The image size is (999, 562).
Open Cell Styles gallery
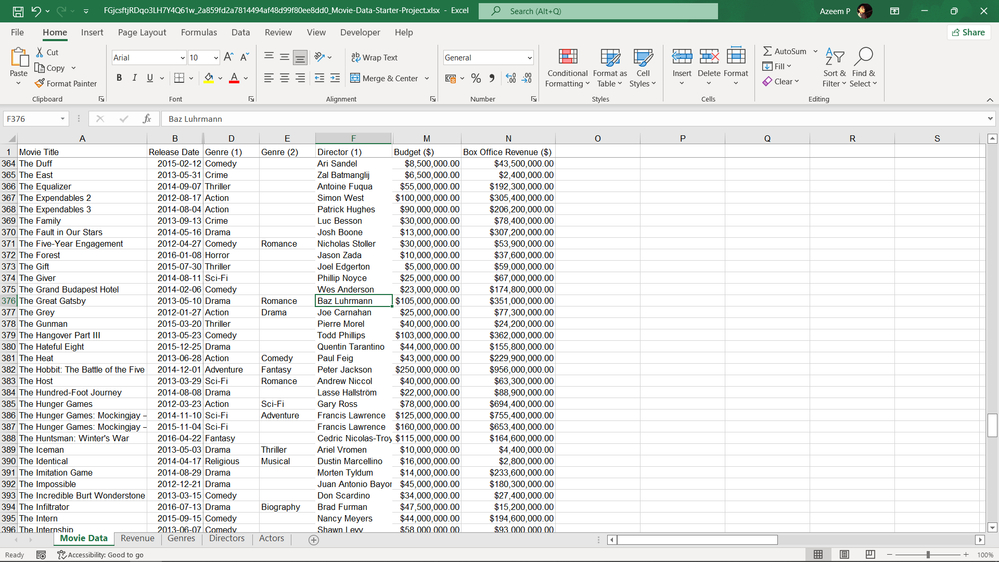(643, 68)
